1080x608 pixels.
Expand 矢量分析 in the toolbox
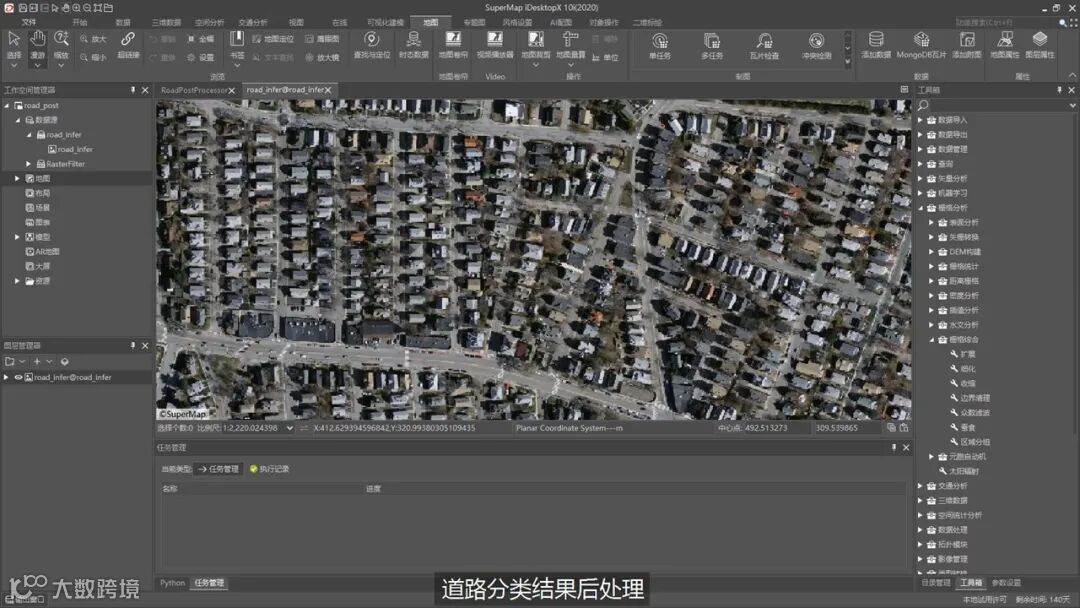click(x=921, y=178)
